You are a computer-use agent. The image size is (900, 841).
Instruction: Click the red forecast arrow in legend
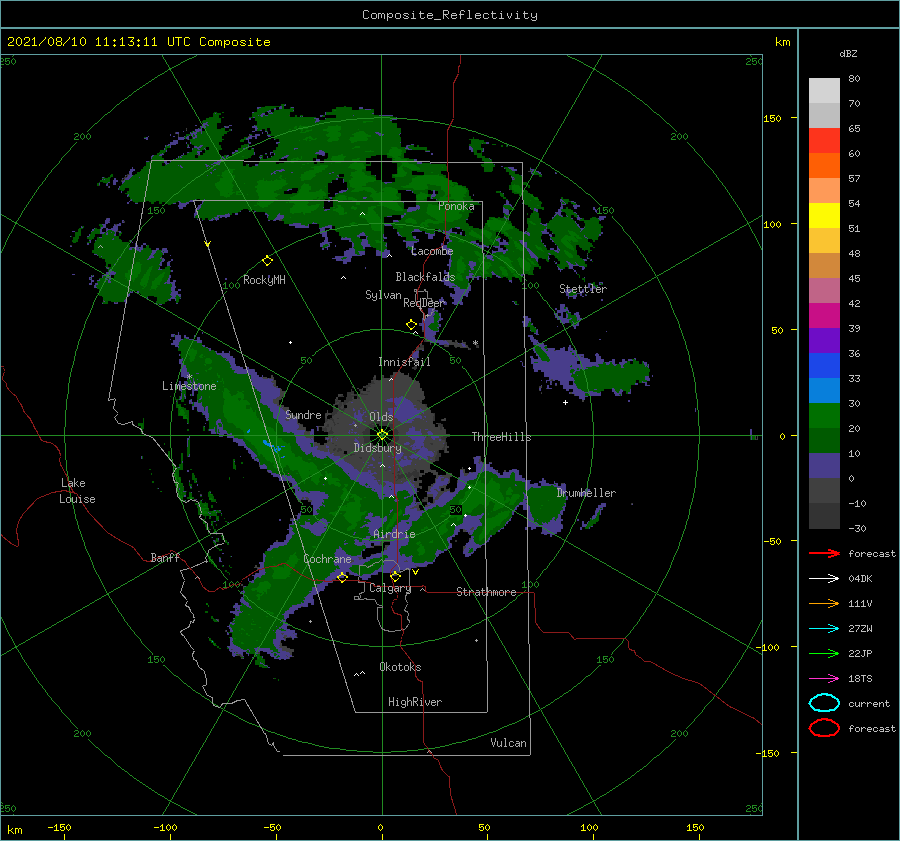click(x=824, y=553)
